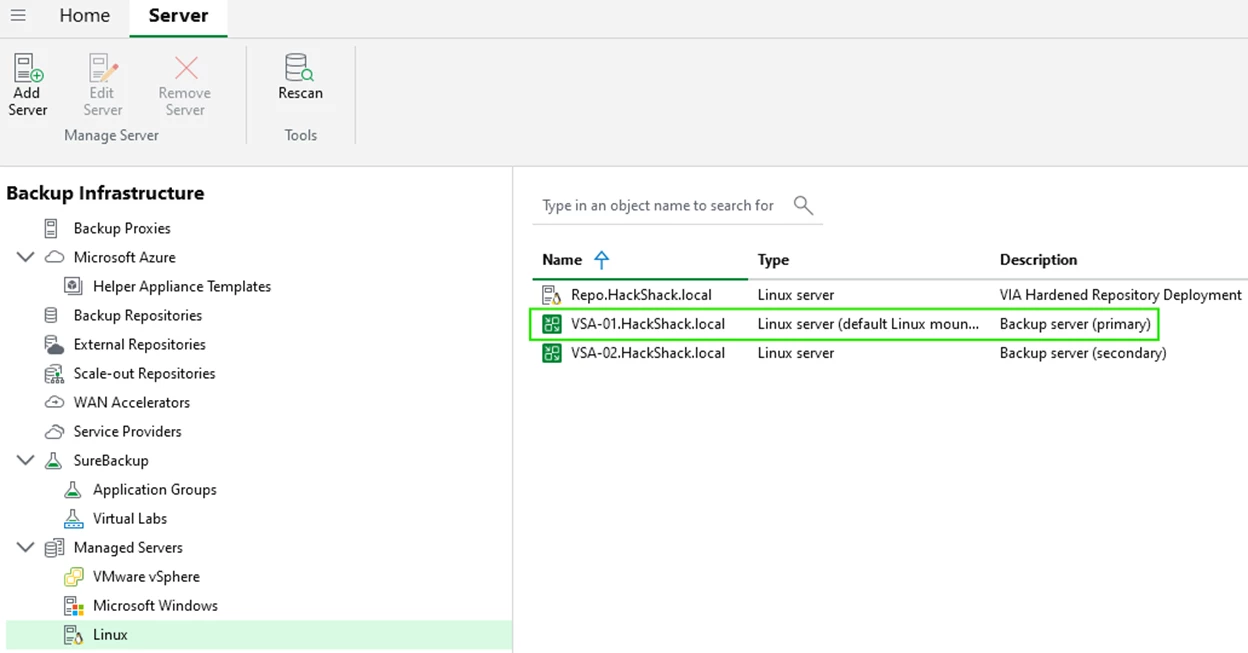Select the Server ribbon tab
1248x653 pixels.
coord(177,15)
